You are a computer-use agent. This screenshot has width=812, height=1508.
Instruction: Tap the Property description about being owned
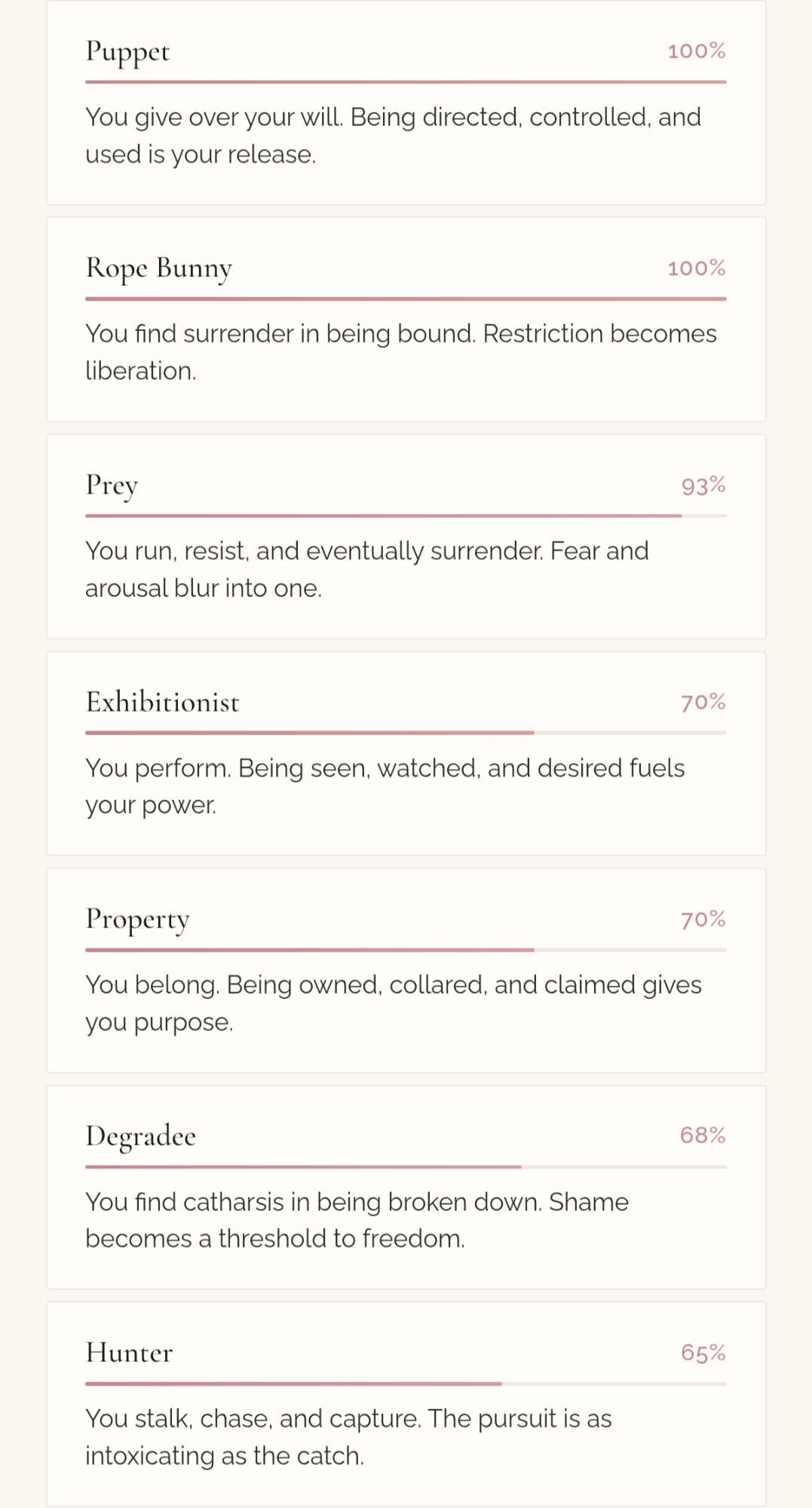(393, 1004)
